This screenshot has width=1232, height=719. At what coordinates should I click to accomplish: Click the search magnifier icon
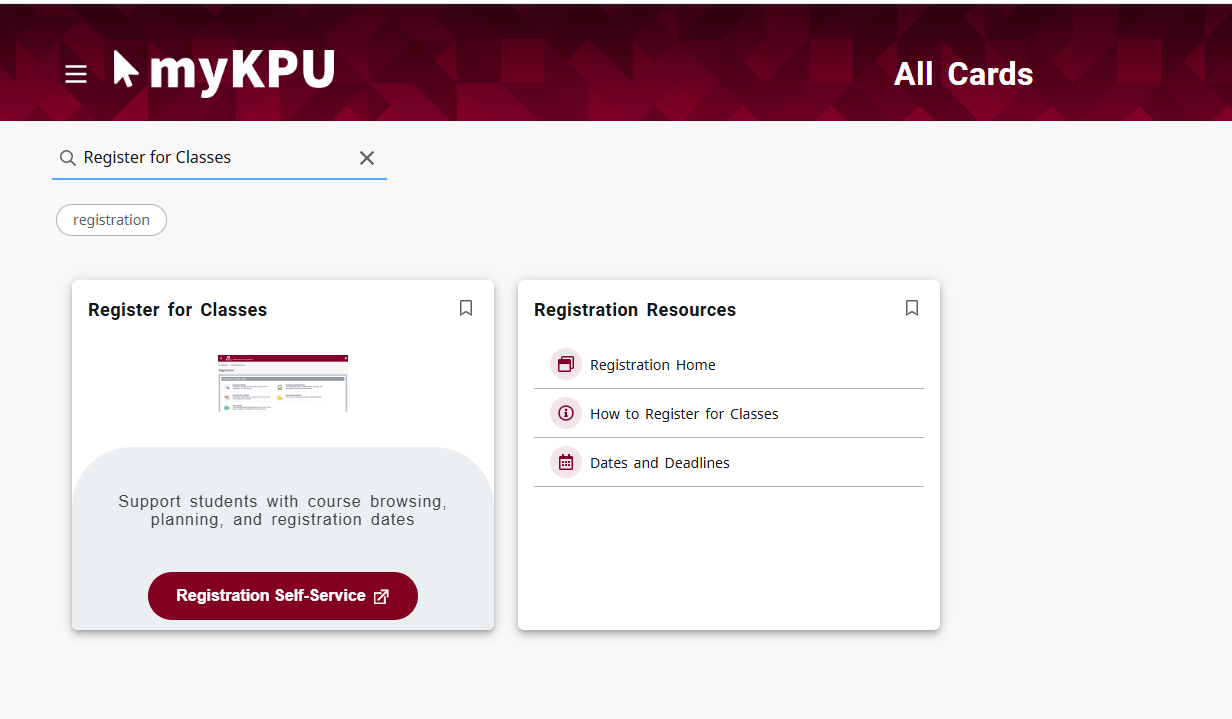point(68,158)
